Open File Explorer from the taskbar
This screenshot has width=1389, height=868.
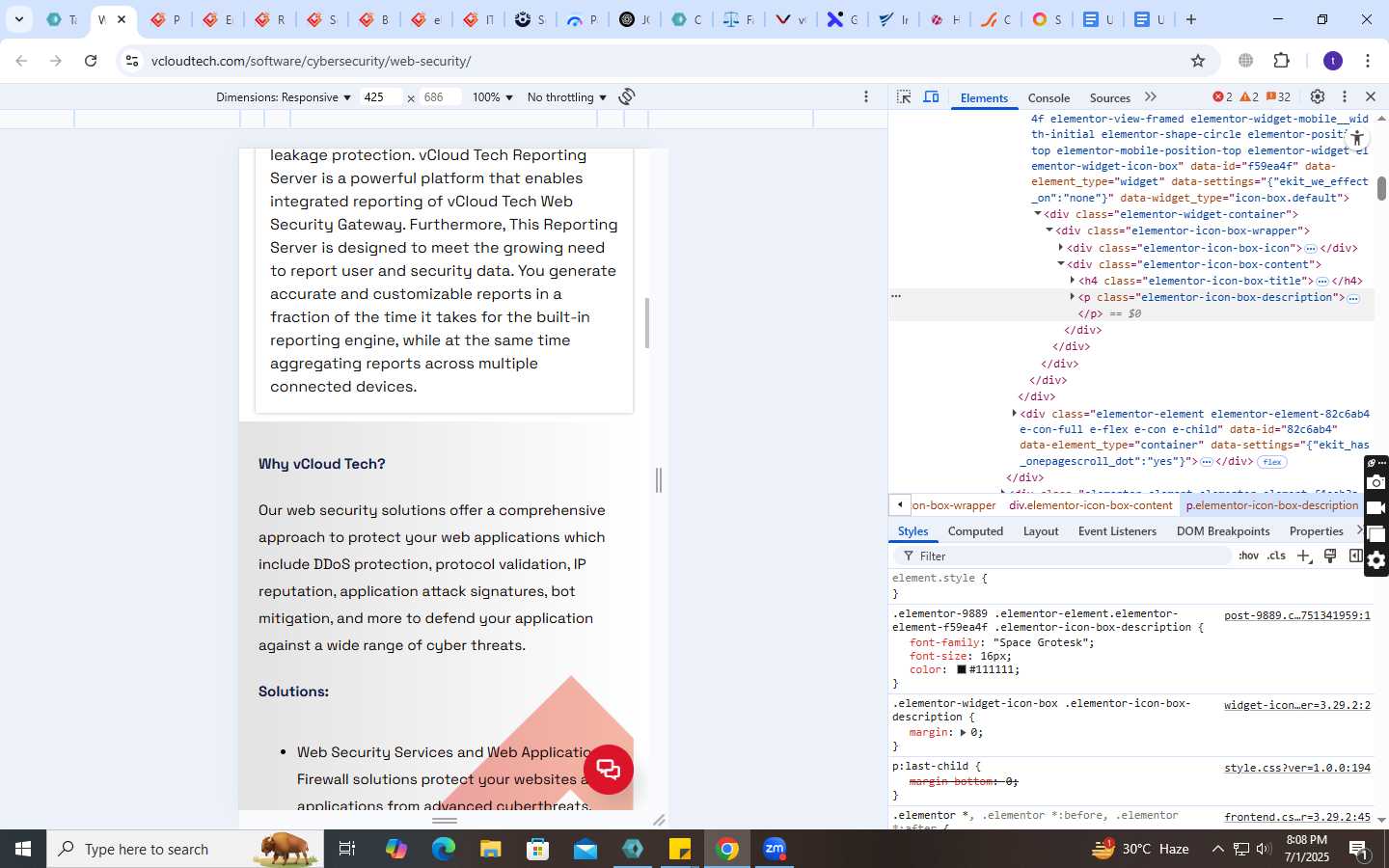coord(491,849)
